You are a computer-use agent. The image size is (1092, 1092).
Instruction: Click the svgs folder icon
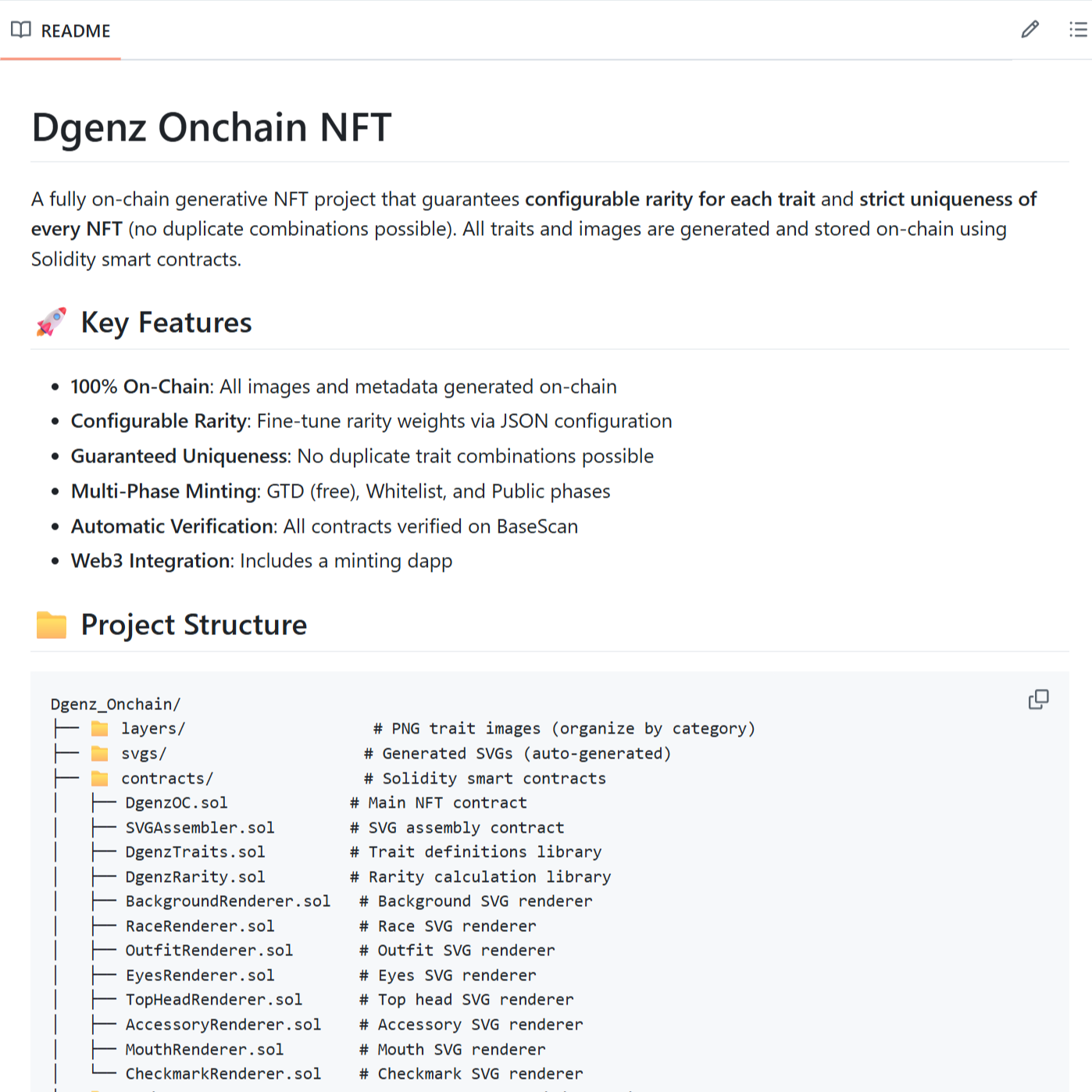[98, 753]
